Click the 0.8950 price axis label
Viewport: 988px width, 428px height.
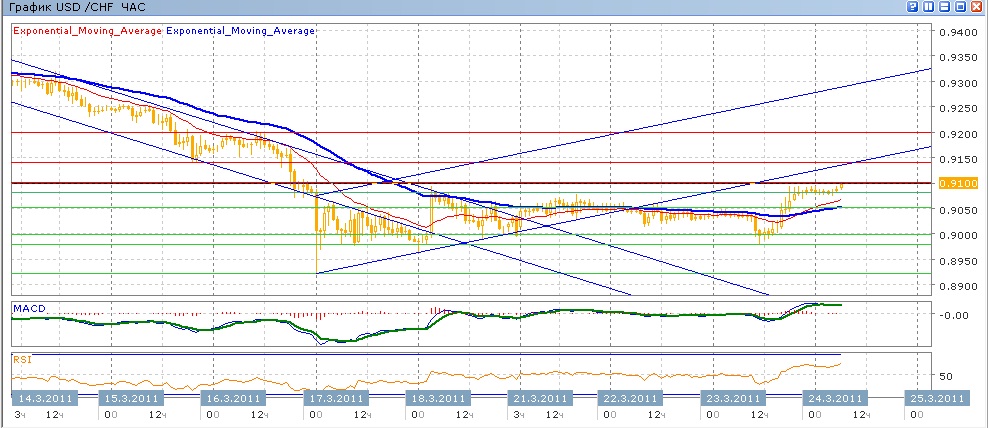click(958, 260)
